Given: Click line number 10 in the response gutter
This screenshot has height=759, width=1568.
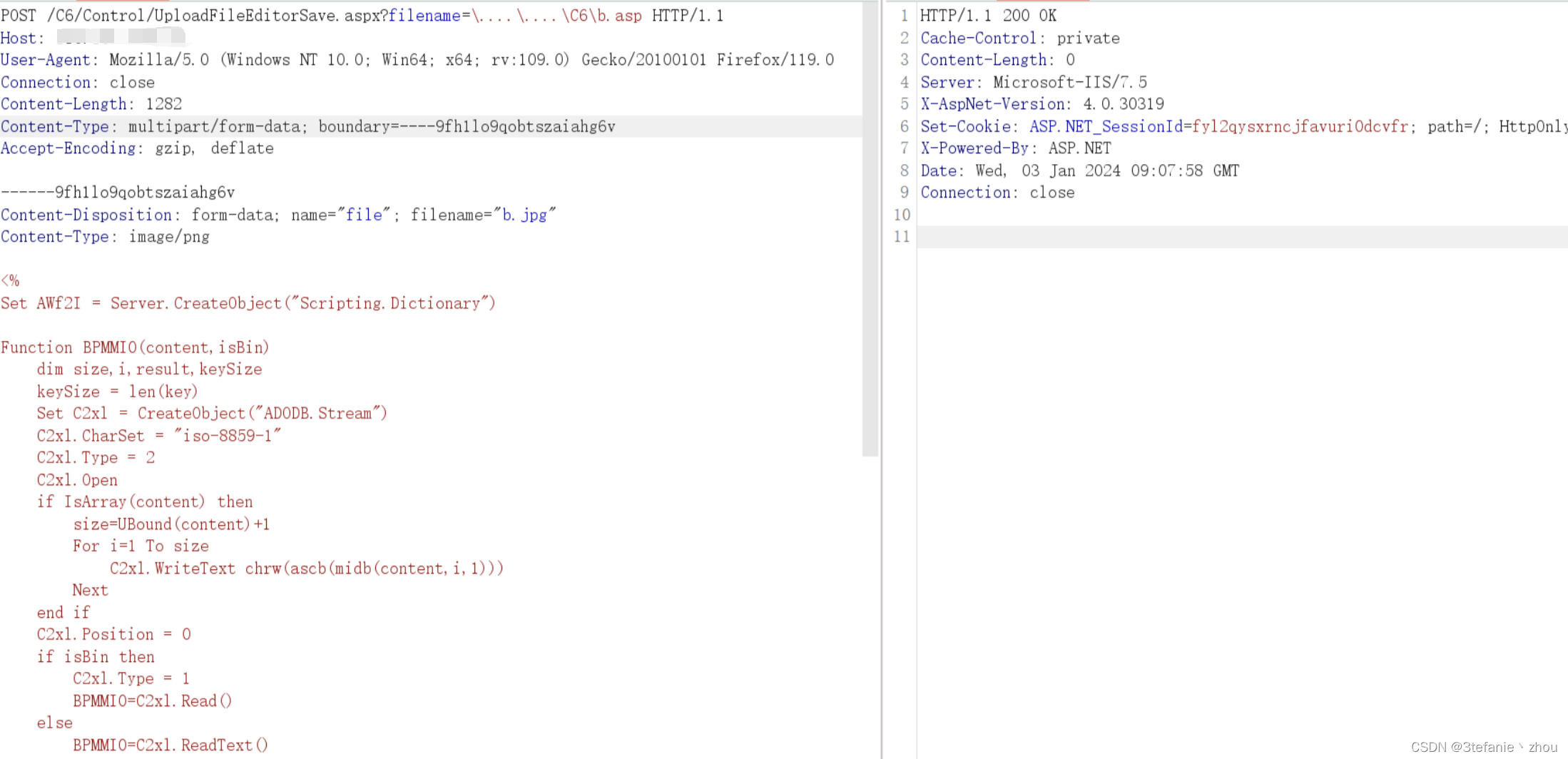Looking at the screenshot, I should (x=902, y=215).
